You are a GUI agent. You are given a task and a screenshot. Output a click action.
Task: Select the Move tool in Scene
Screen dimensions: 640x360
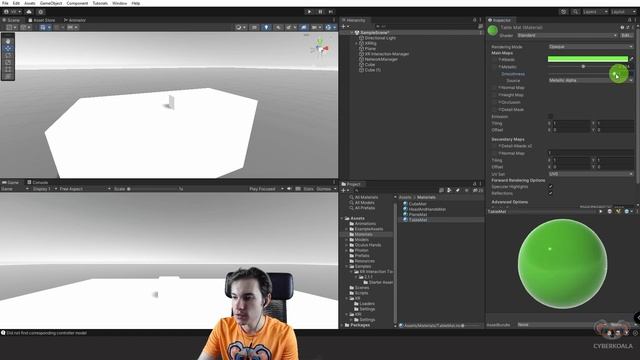(8, 48)
